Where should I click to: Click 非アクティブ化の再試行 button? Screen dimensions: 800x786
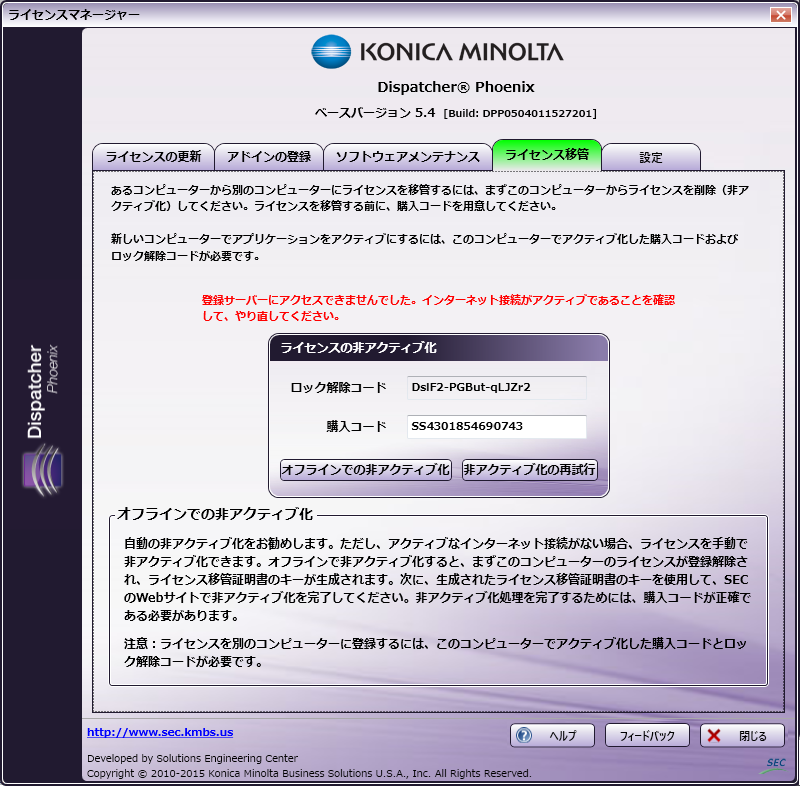(x=530, y=470)
